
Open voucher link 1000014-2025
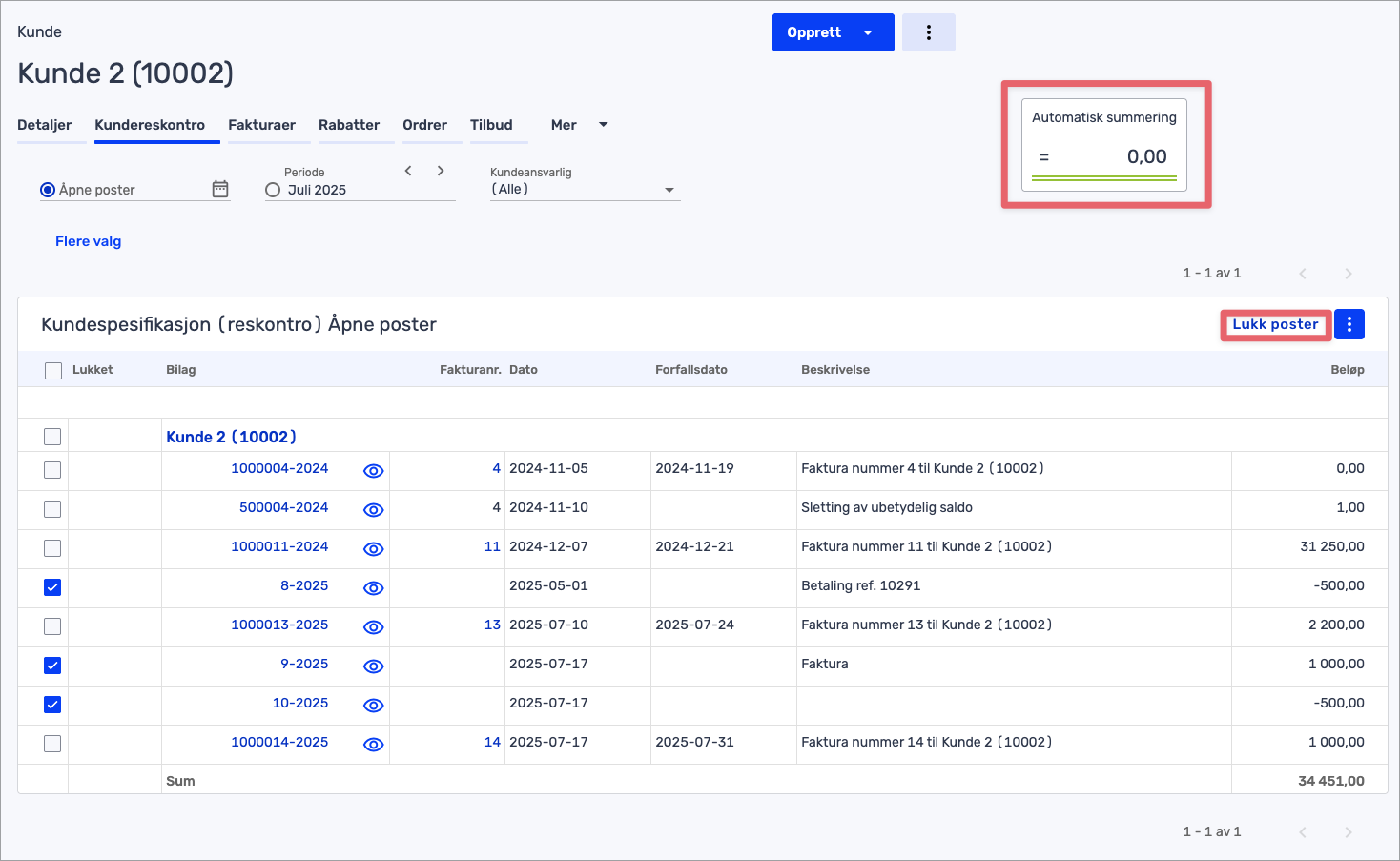tap(279, 742)
